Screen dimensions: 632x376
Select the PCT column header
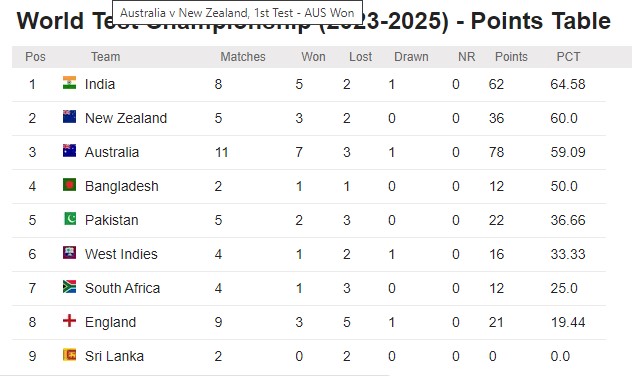[x=568, y=57]
